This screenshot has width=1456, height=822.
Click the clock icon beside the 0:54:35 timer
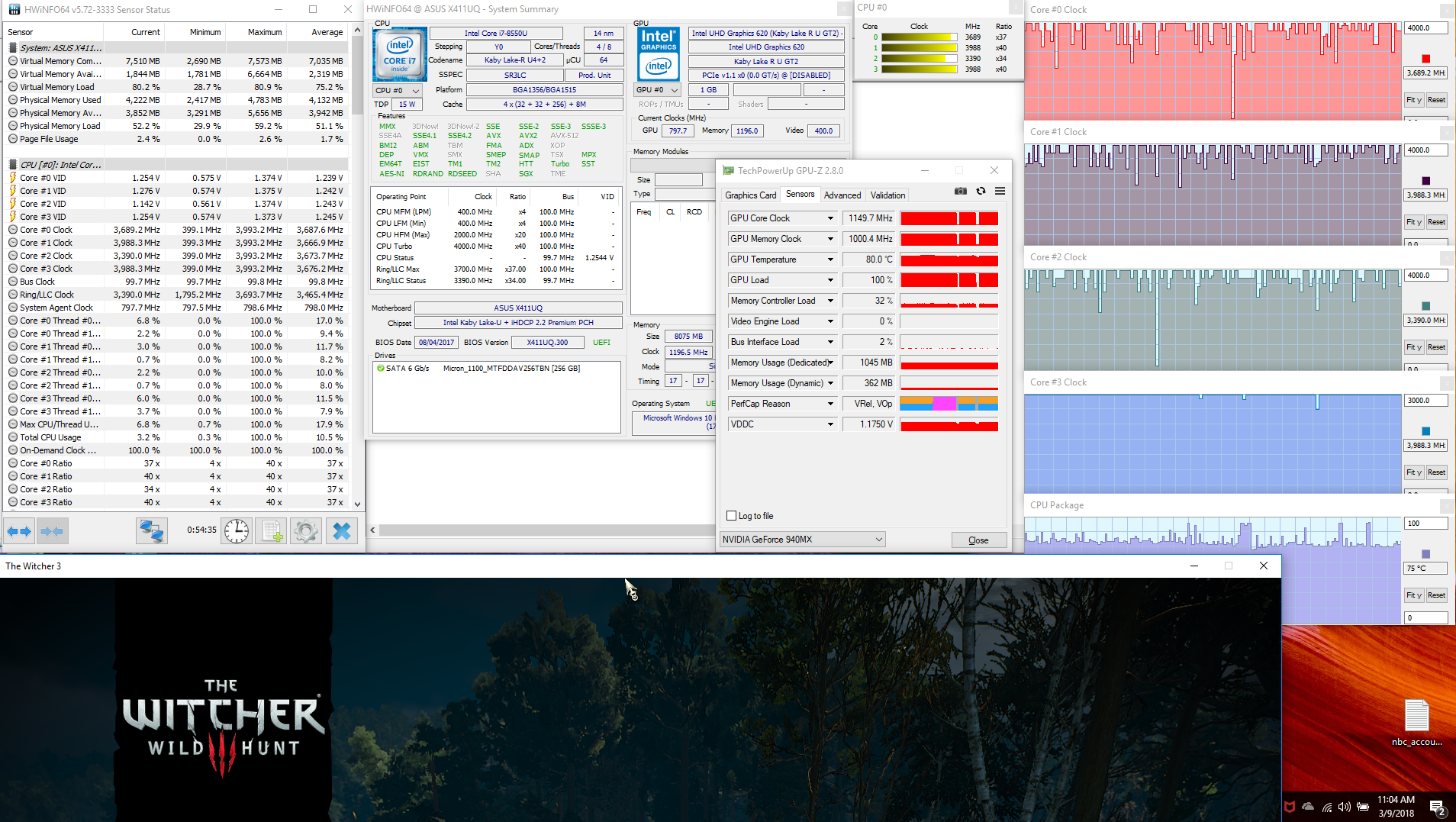[237, 531]
